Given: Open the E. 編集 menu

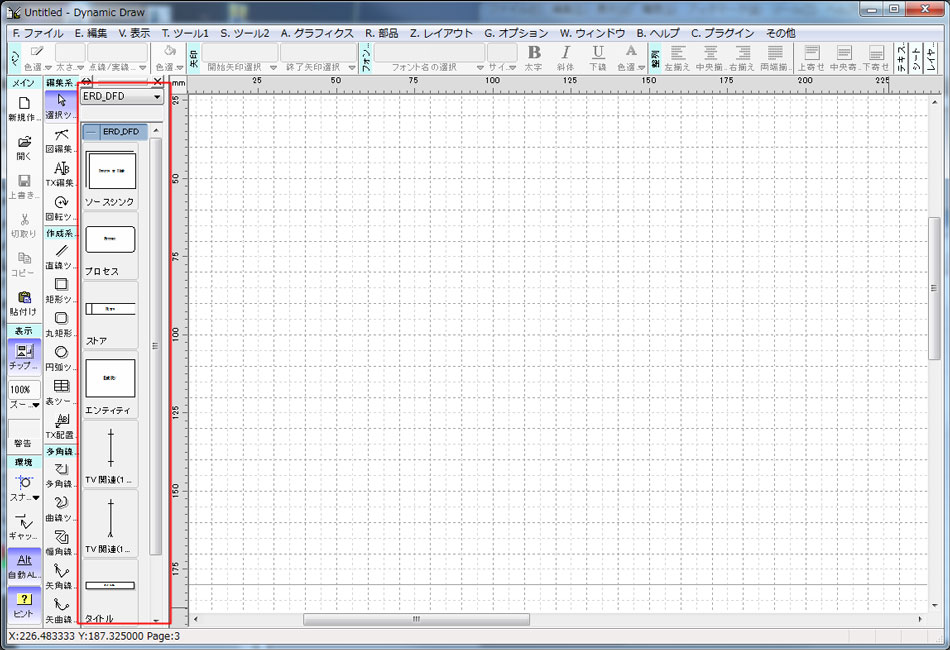Looking at the screenshot, I should point(91,33).
